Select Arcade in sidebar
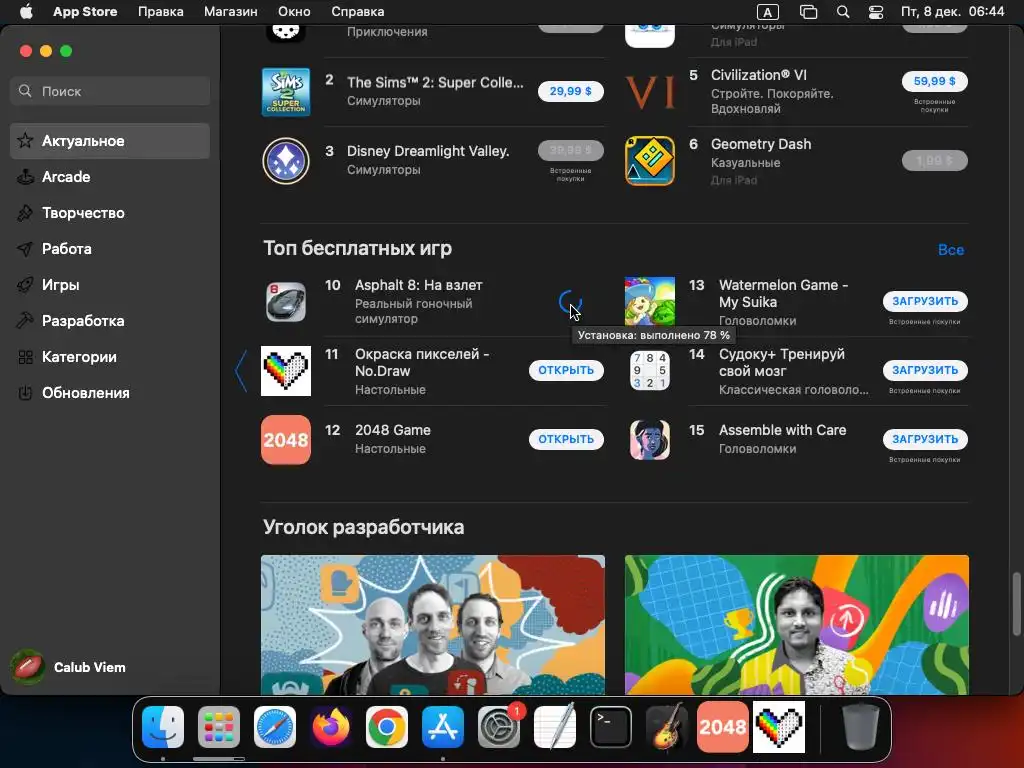Image resolution: width=1024 pixels, height=768 pixels. (x=110, y=177)
